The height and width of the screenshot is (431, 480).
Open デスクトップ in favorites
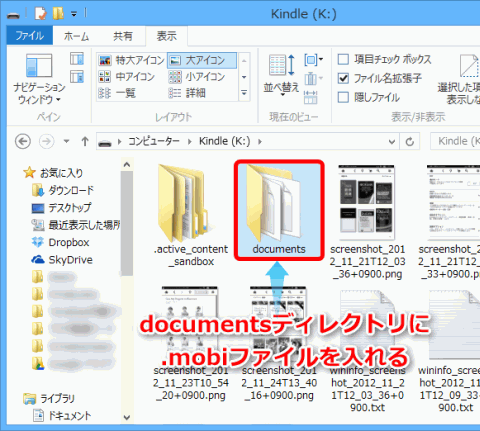coord(61,208)
